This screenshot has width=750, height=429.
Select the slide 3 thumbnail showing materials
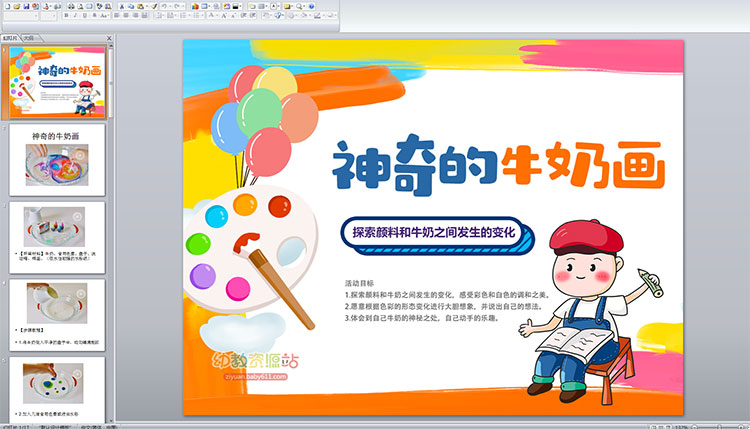(57, 237)
